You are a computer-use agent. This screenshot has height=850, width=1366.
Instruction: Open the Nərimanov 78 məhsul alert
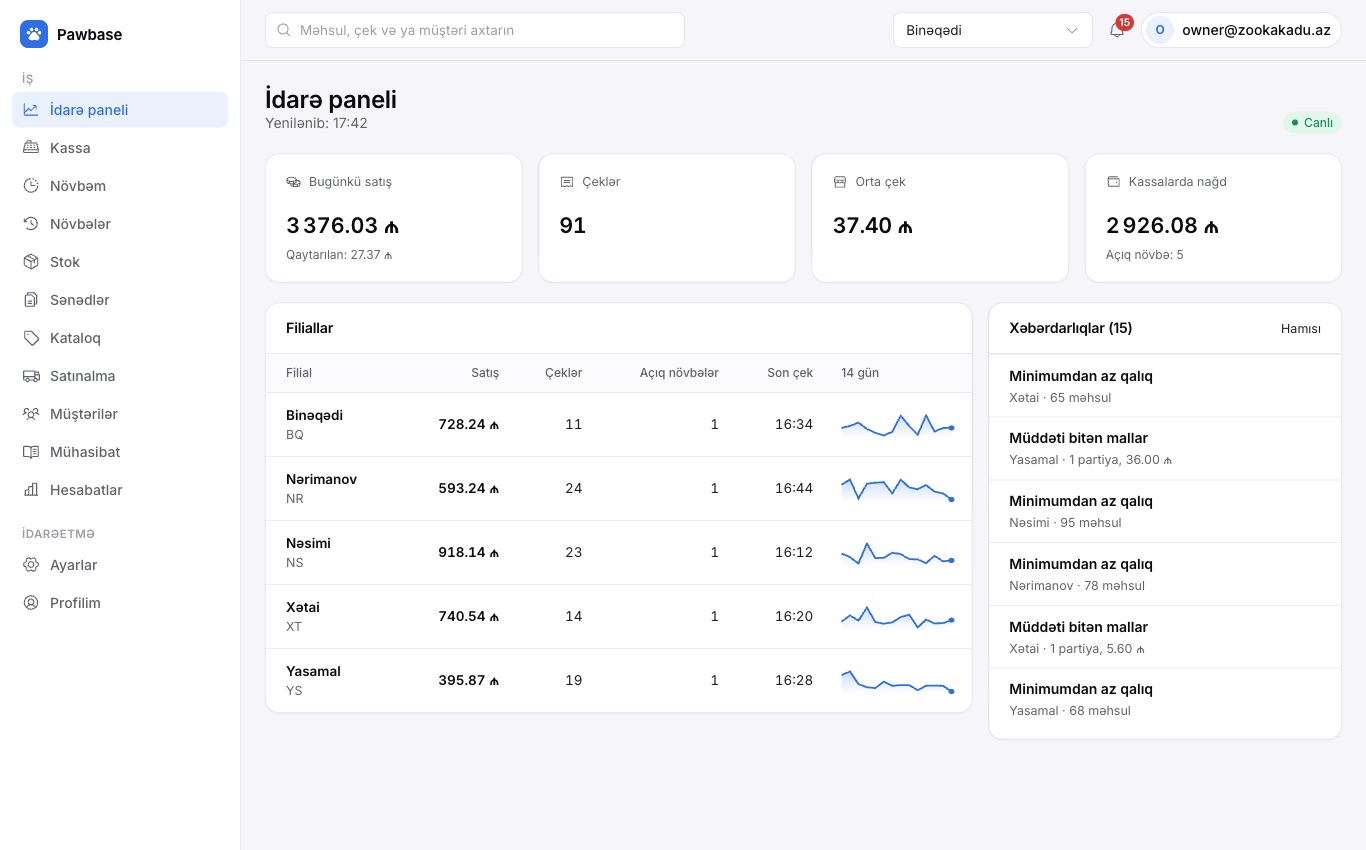coord(1165,574)
